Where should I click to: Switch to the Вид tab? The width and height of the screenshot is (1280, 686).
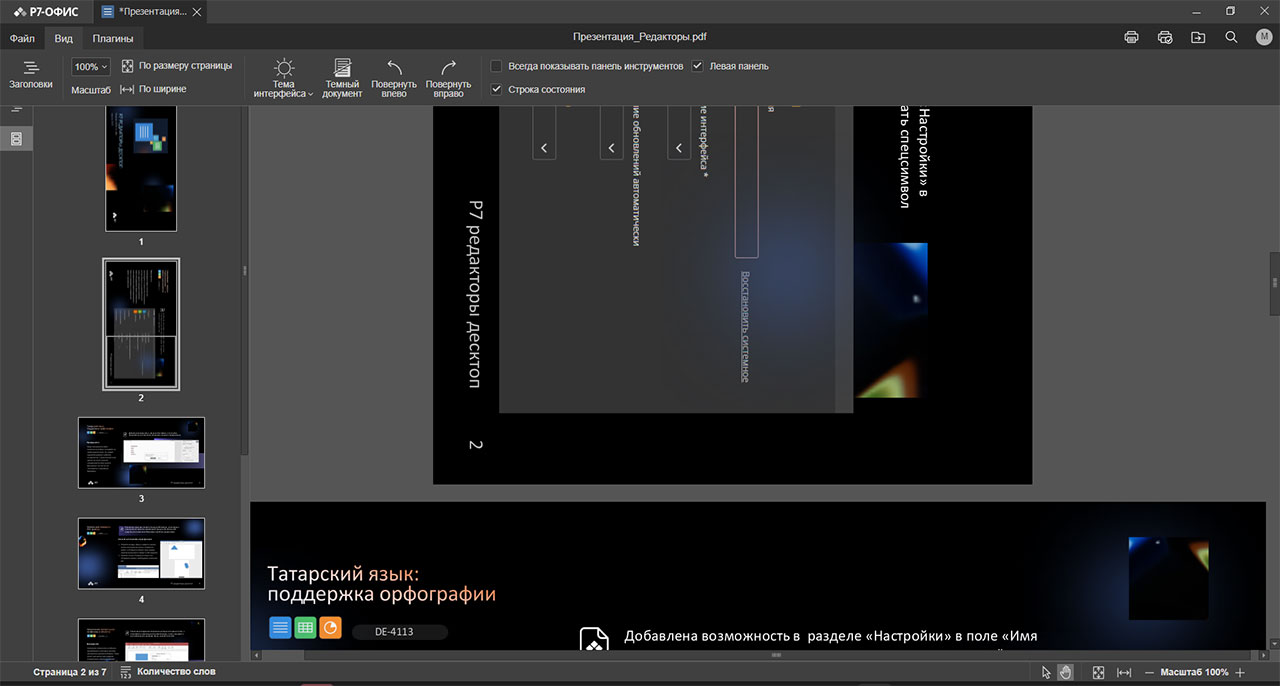tap(63, 39)
